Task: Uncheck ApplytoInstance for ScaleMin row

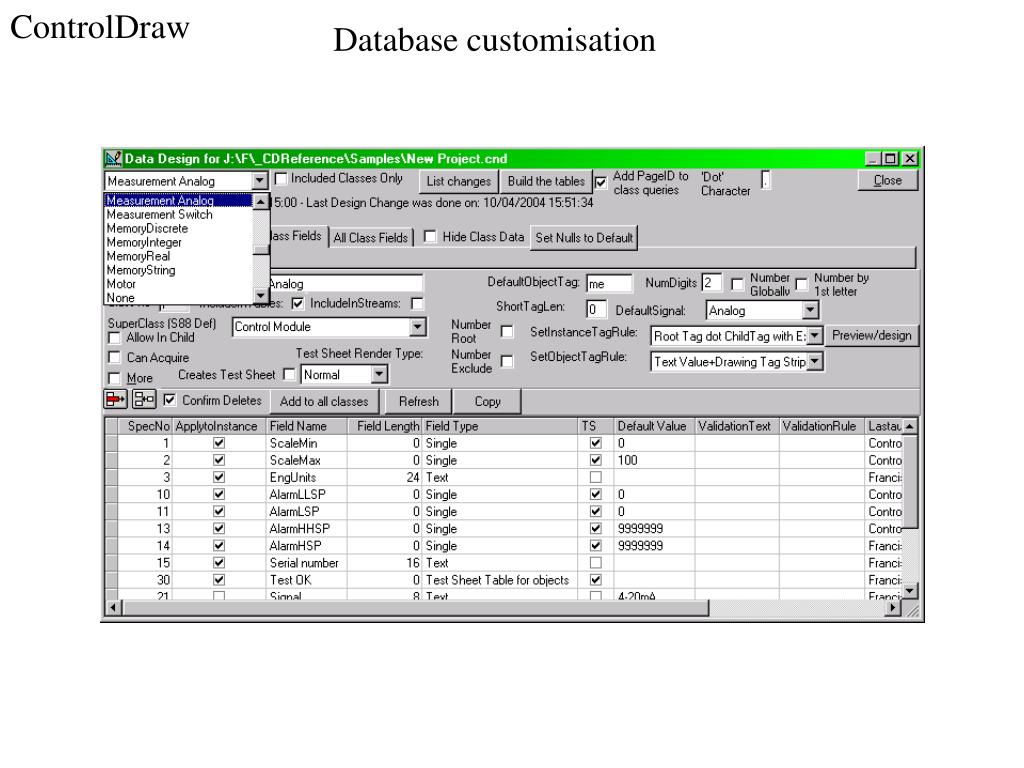Action: [219, 443]
